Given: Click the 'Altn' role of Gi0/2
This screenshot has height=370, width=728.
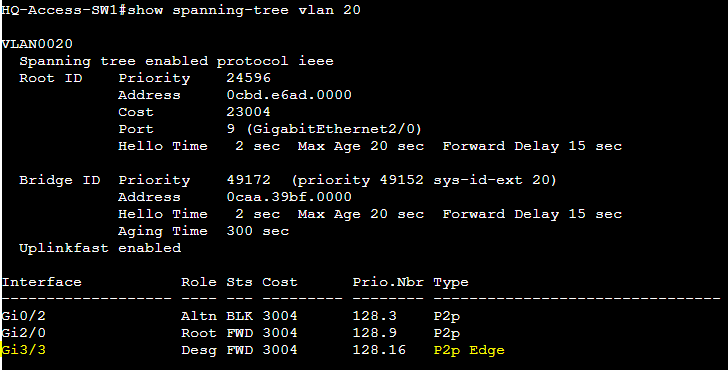Looking at the screenshot, I should pos(199,316).
